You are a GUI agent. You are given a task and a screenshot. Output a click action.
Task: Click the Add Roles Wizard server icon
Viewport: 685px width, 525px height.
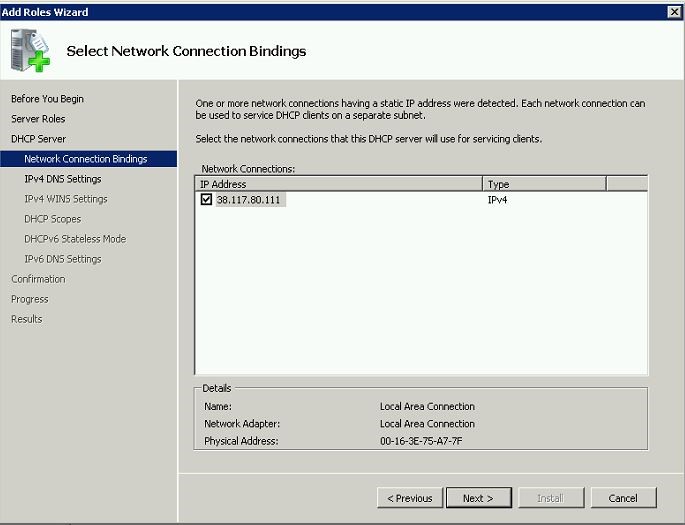[x=30, y=50]
